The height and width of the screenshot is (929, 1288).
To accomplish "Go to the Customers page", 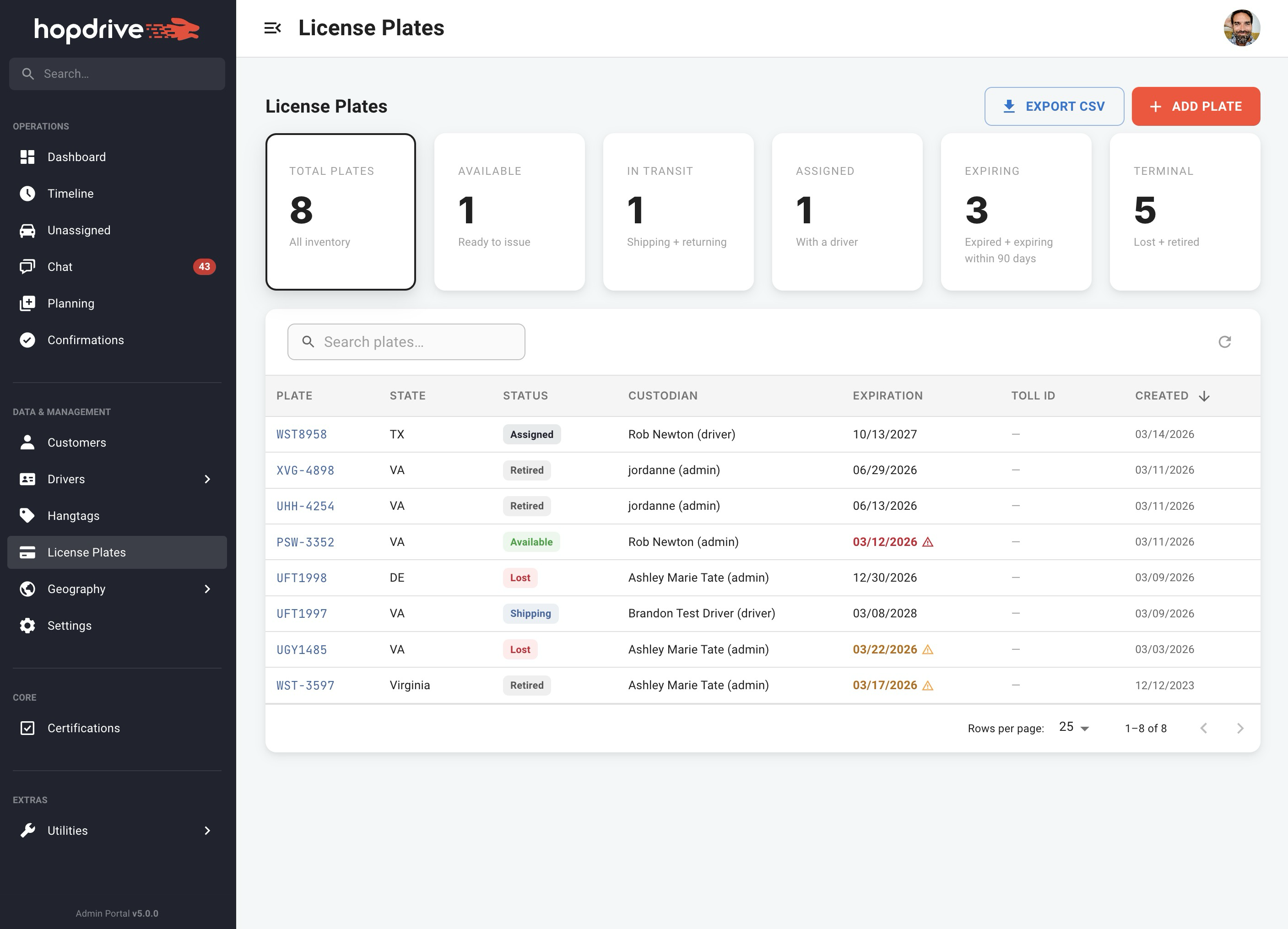I will point(76,443).
